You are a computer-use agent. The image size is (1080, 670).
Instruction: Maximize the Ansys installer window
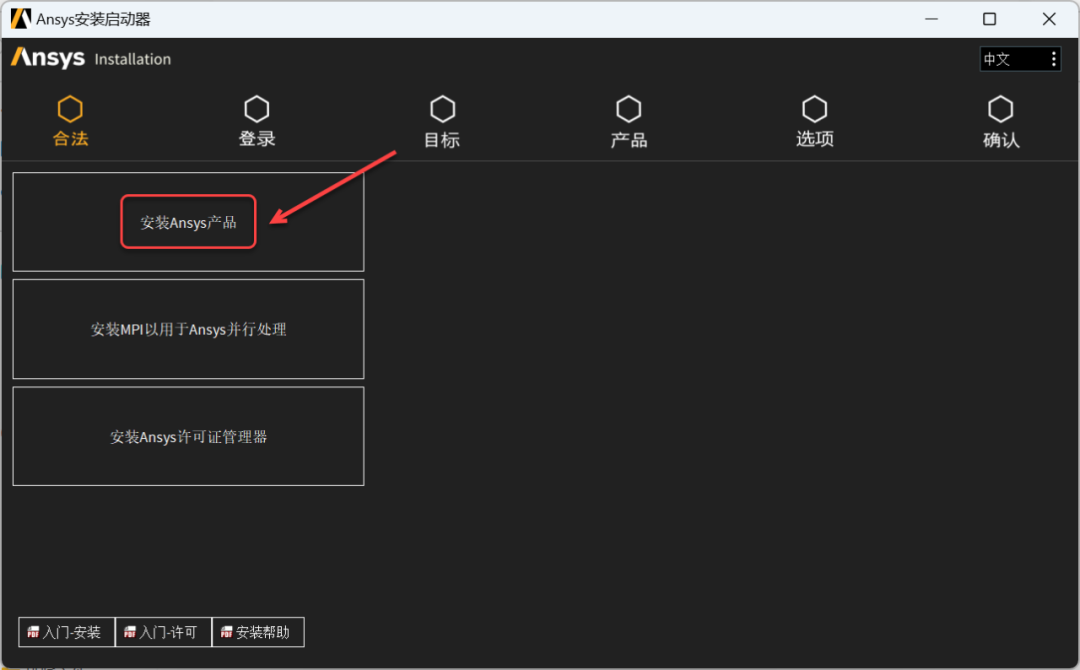pyautogui.click(x=989, y=19)
